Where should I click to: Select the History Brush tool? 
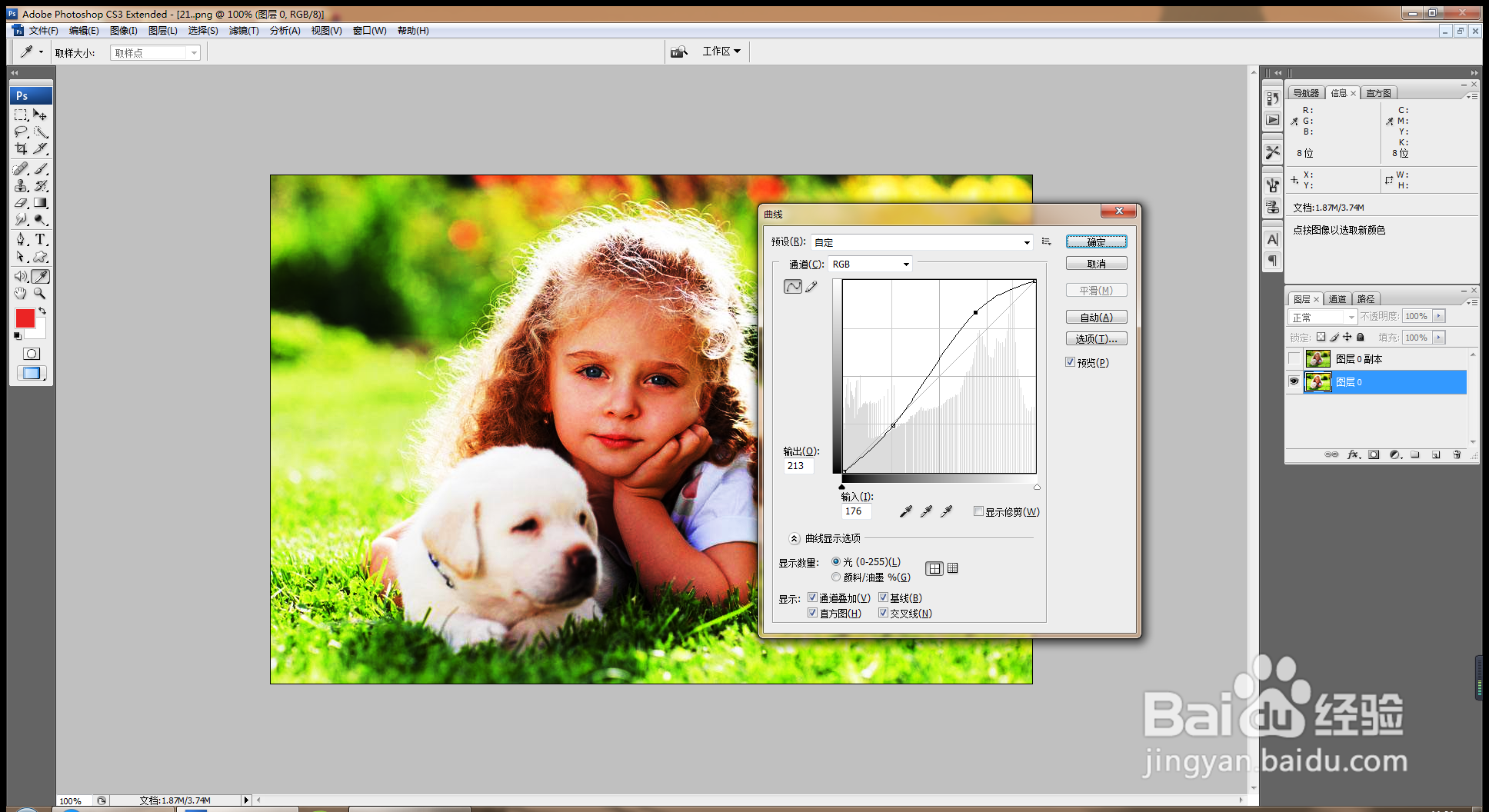pyautogui.click(x=40, y=185)
